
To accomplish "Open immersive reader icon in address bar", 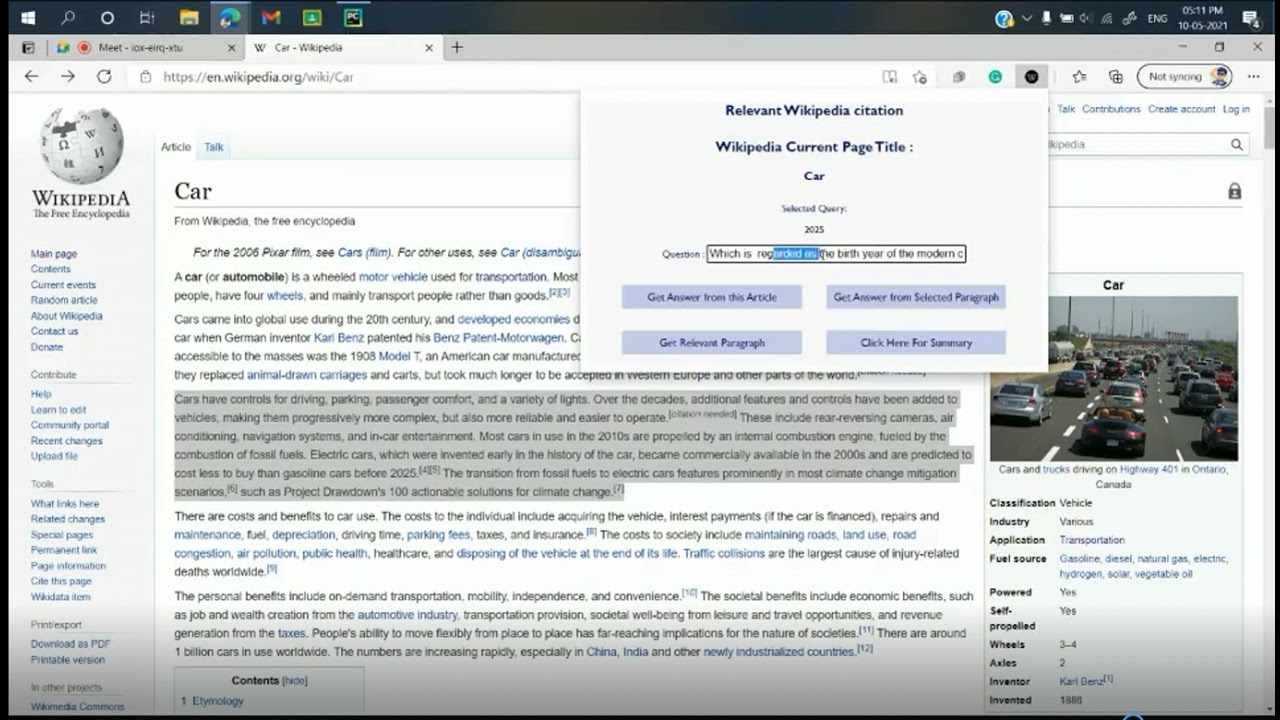I will [889, 76].
